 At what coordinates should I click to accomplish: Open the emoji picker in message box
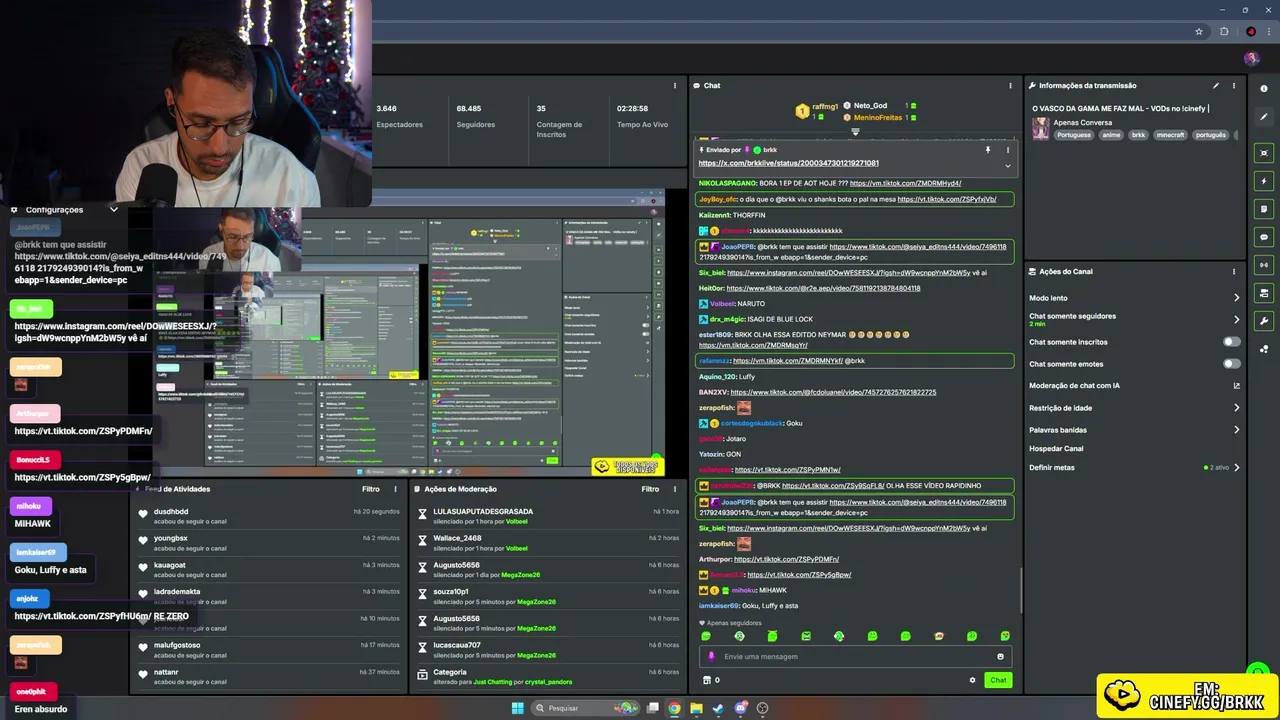point(1000,657)
